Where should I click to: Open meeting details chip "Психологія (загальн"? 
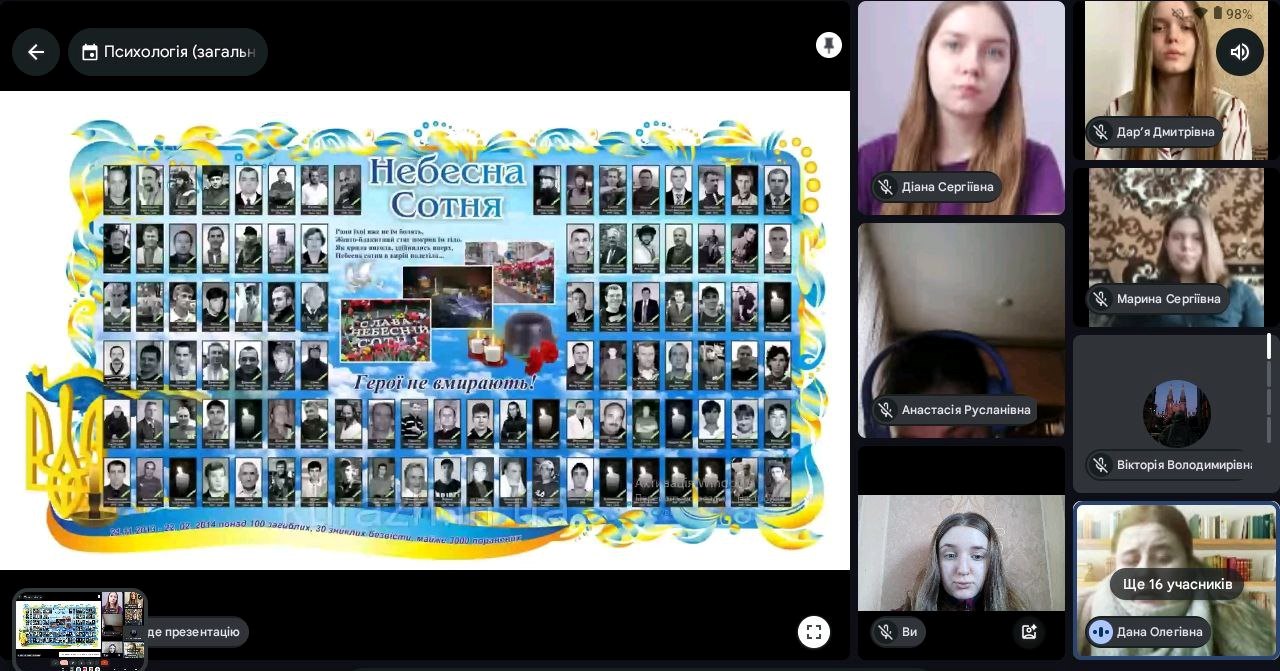(168, 52)
